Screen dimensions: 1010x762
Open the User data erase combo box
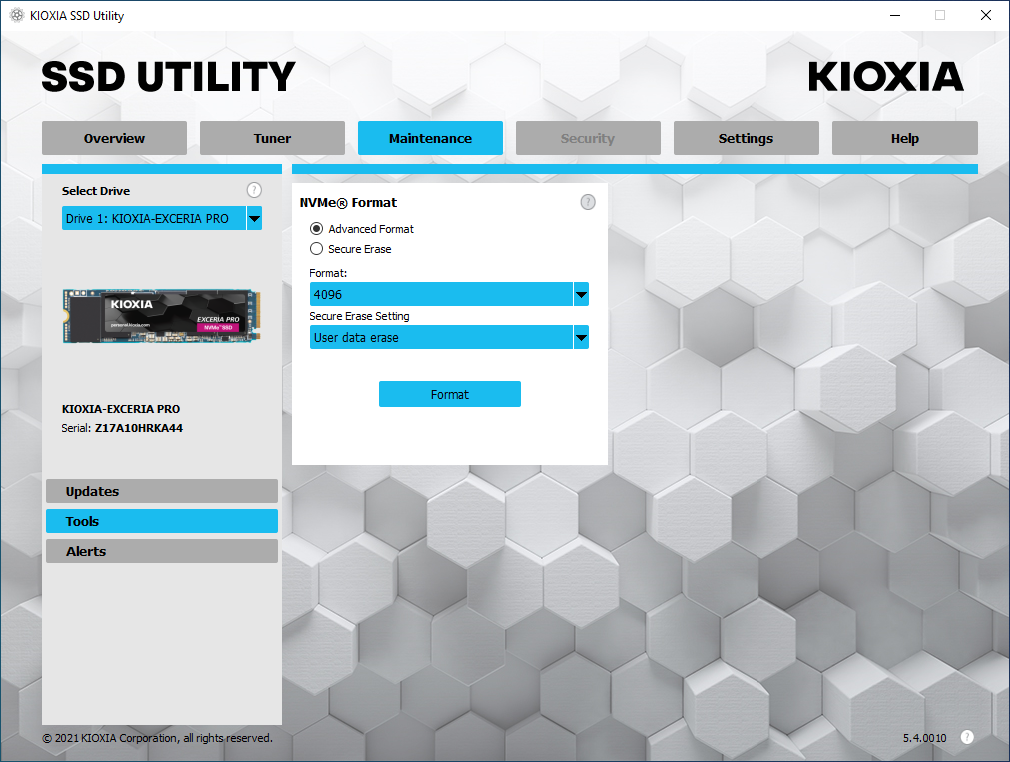click(x=449, y=338)
